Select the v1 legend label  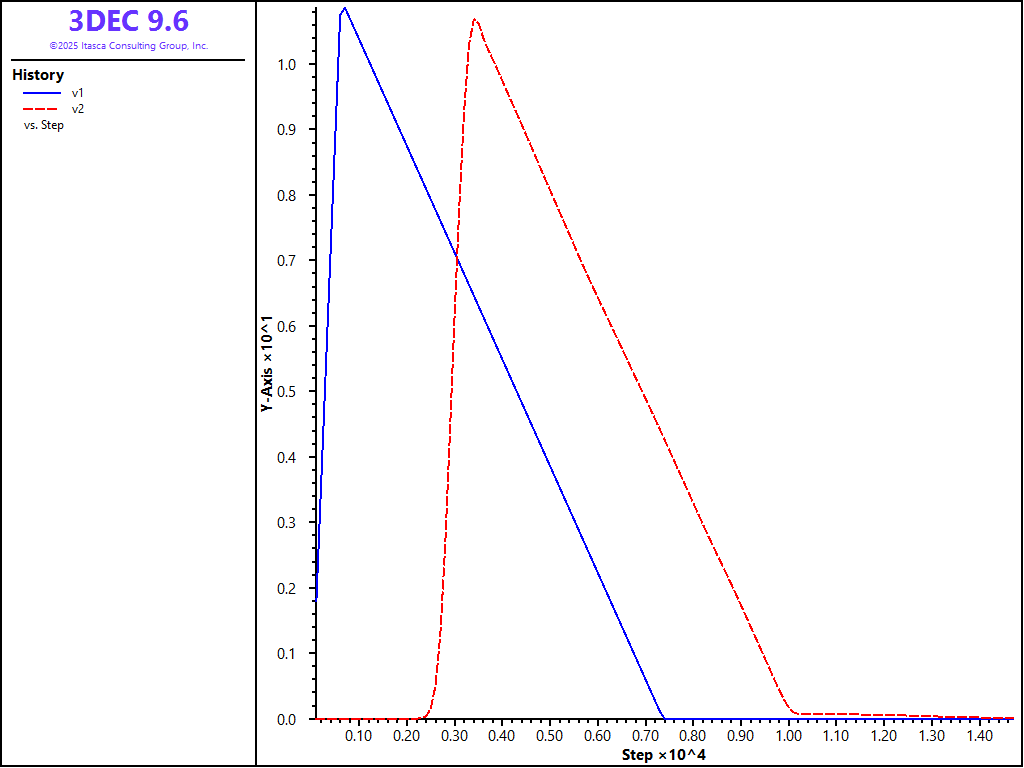(77, 92)
